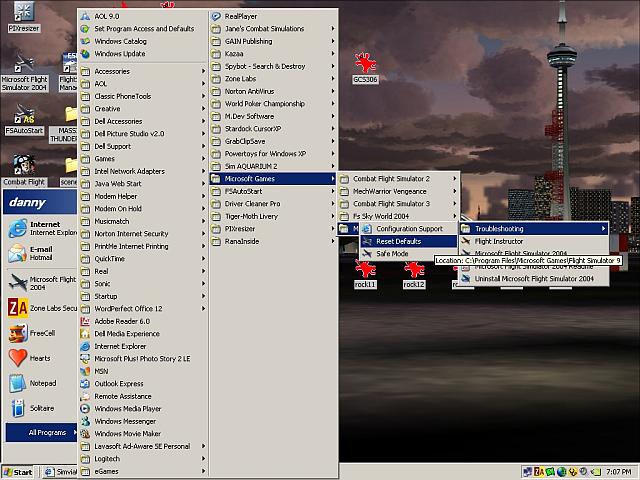
Task: Select Flight Instructor menu entry
Action: (x=498, y=241)
